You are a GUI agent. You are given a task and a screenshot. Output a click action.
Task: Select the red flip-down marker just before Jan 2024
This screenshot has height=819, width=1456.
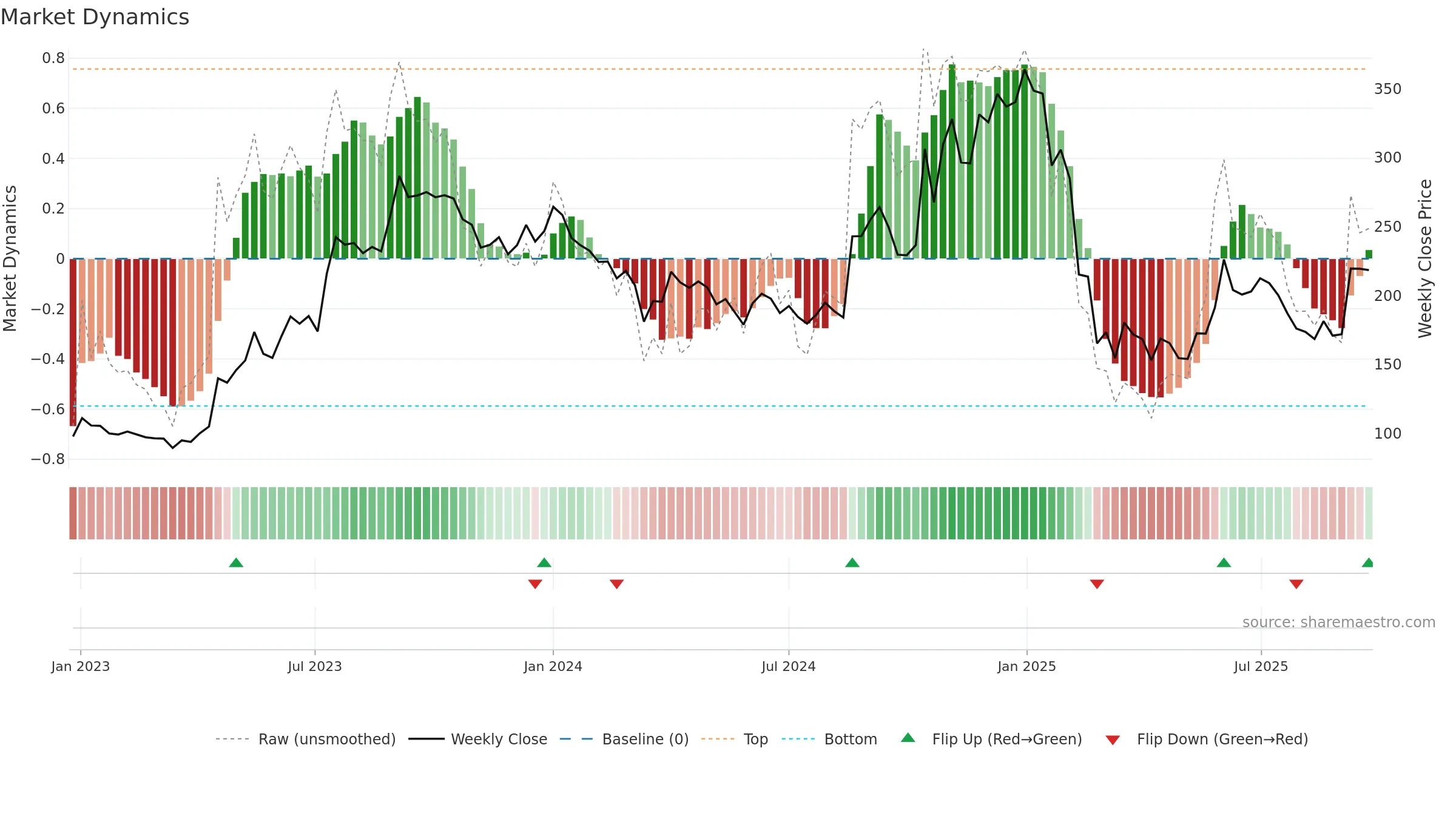click(535, 584)
